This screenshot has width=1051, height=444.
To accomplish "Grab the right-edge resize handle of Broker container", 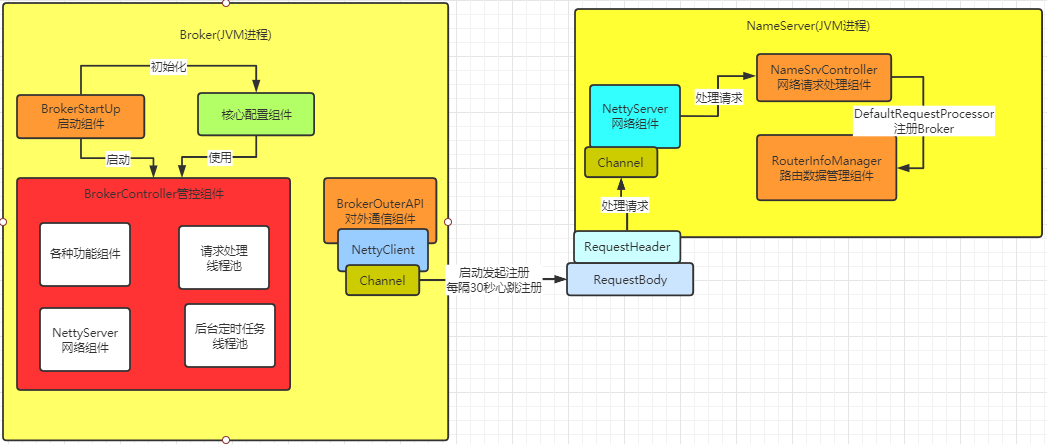I will (448, 222).
